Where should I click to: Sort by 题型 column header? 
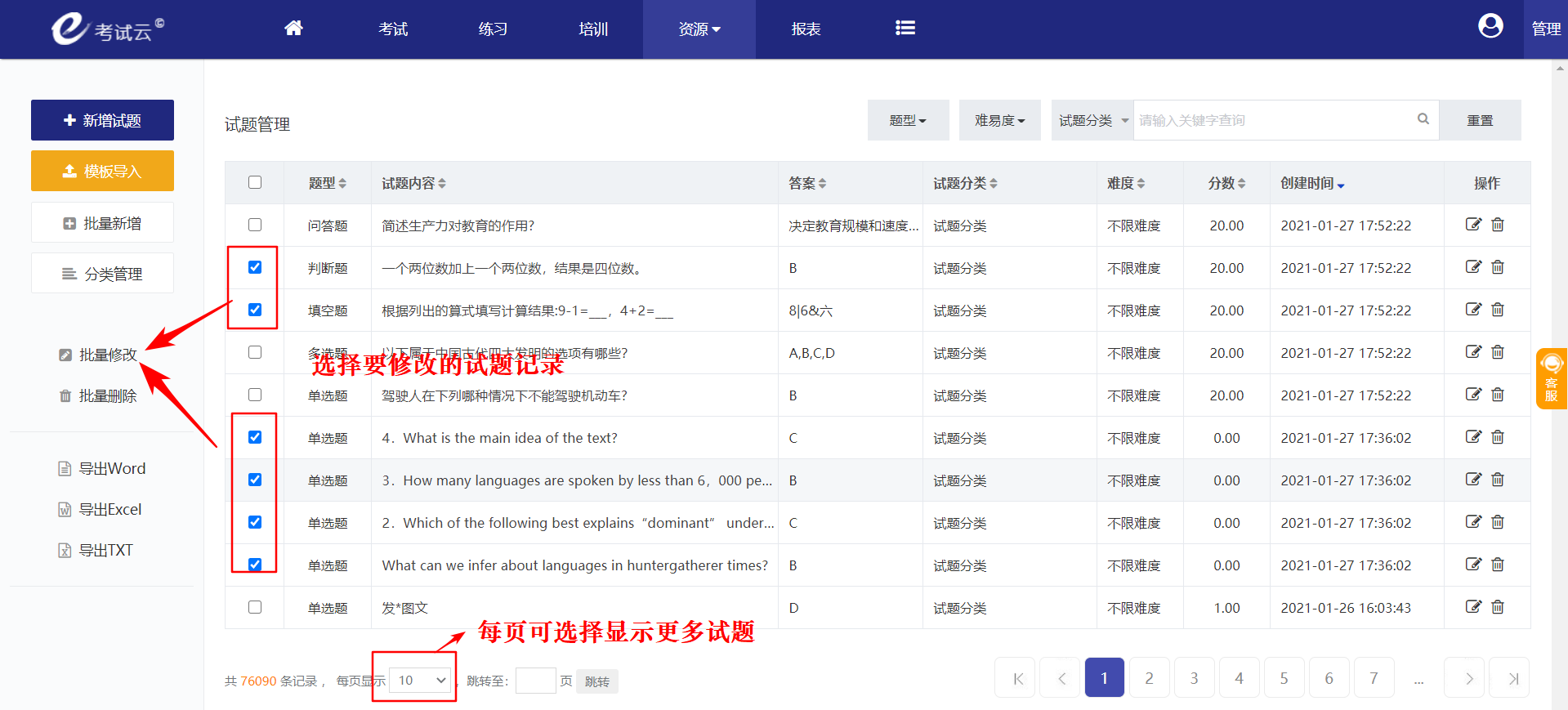(x=328, y=183)
